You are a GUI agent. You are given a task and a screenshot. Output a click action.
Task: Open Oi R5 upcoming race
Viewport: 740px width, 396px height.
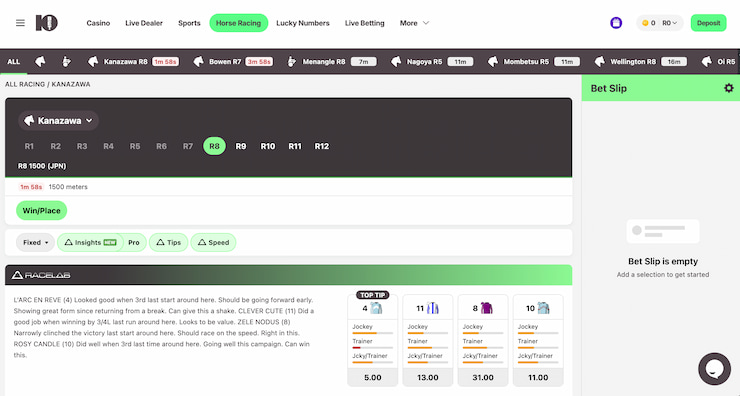tap(718, 61)
